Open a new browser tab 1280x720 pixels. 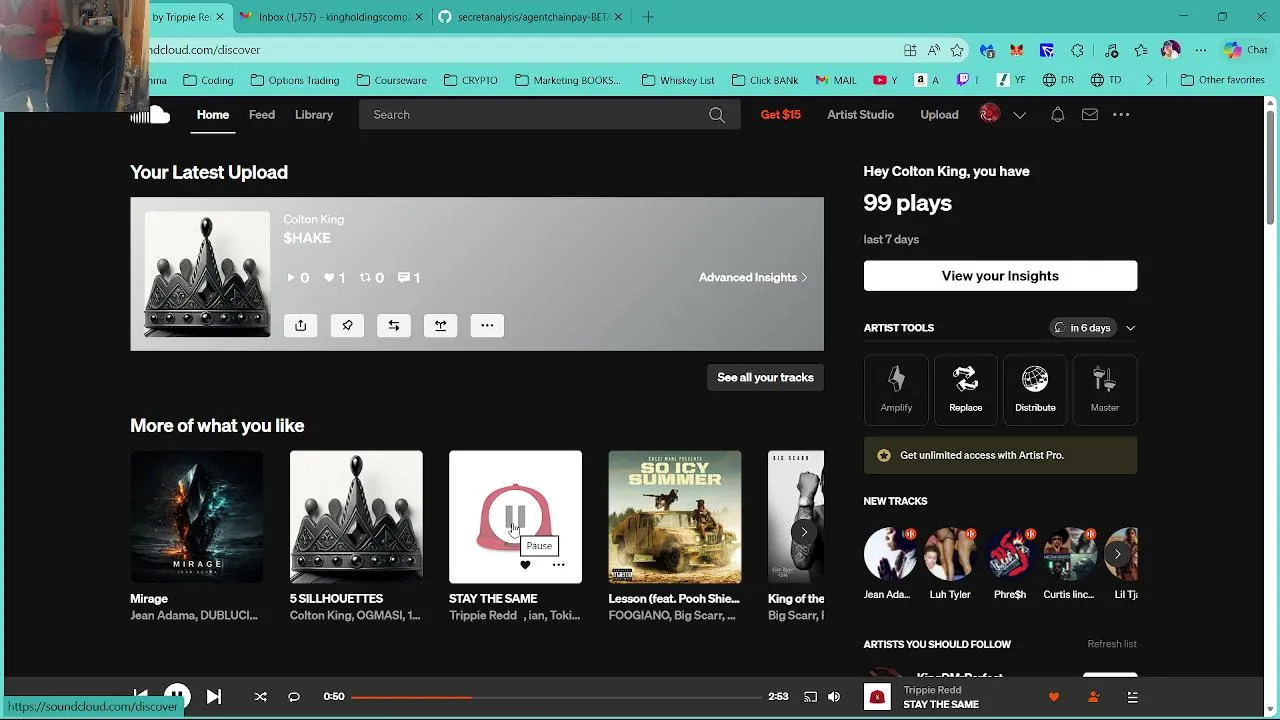point(648,17)
